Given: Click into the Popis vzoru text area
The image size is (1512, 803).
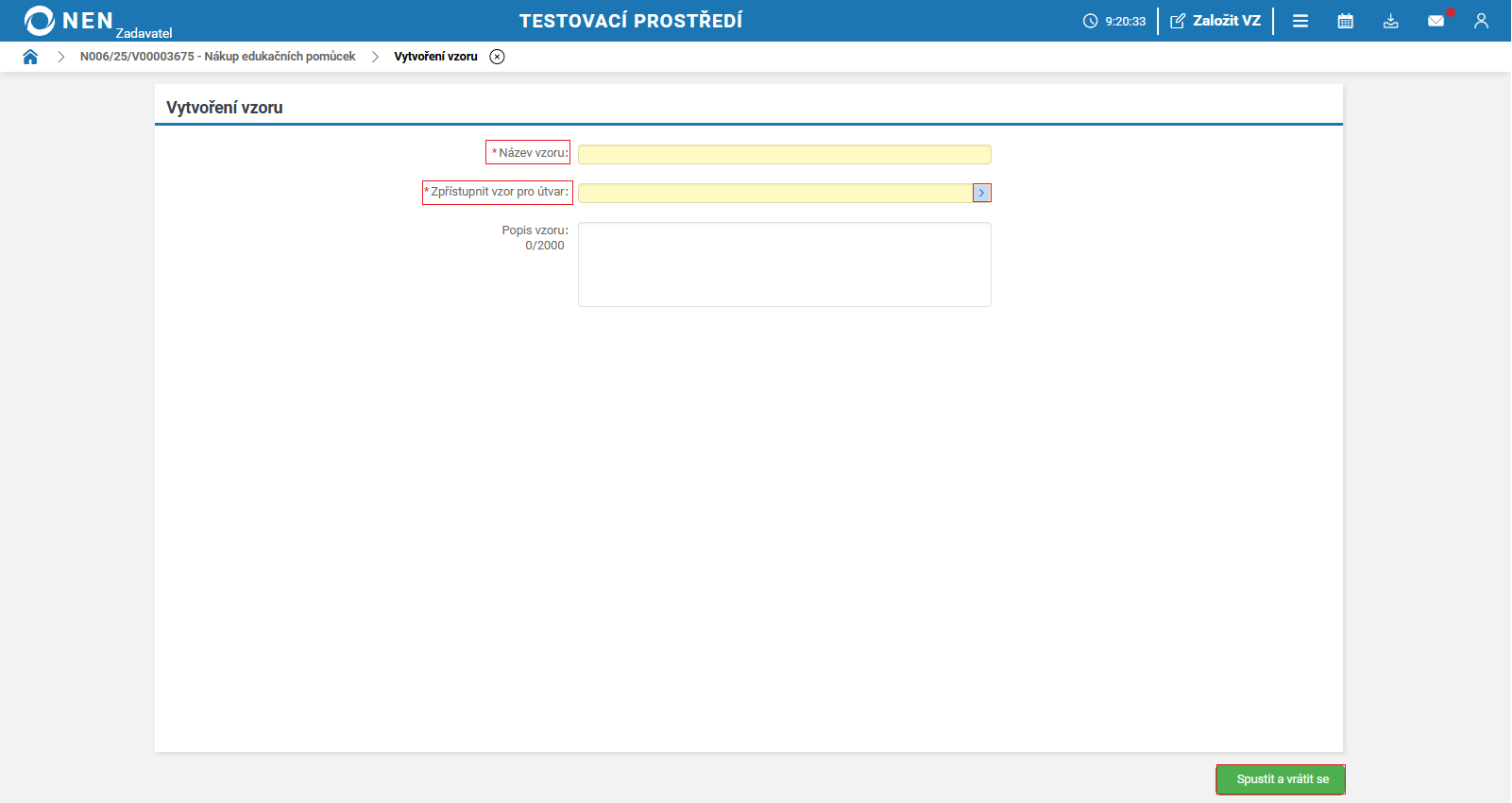Looking at the screenshot, I should pyautogui.click(x=785, y=265).
